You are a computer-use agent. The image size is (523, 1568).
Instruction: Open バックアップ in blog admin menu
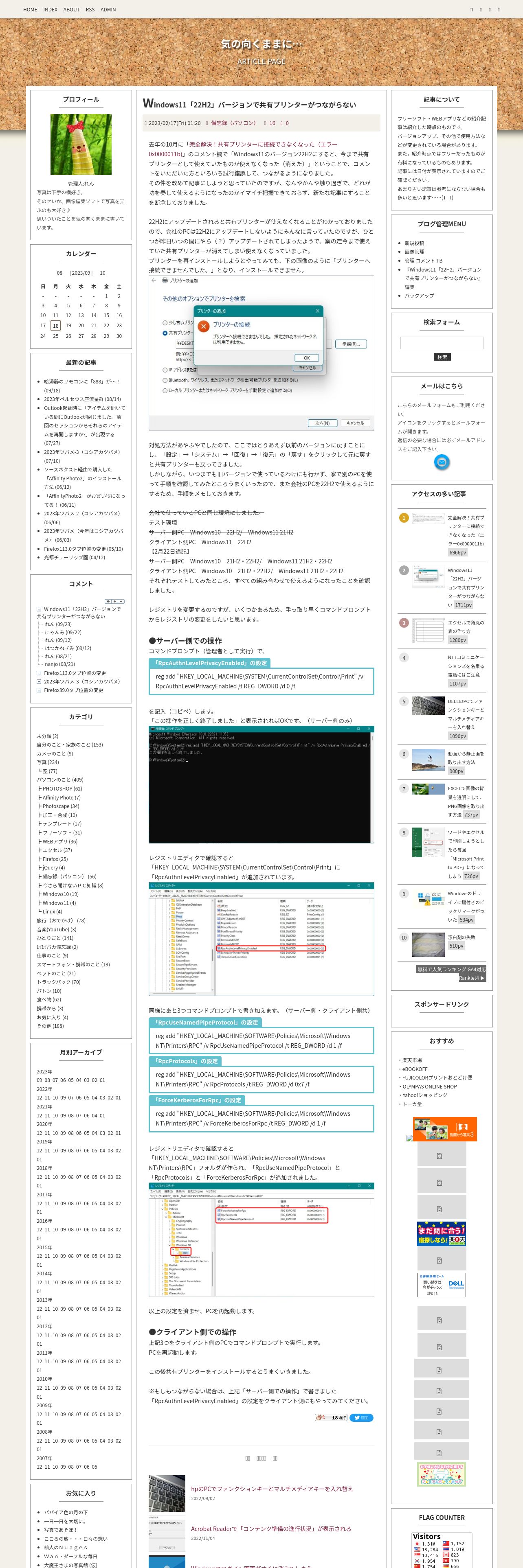click(x=419, y=295)
